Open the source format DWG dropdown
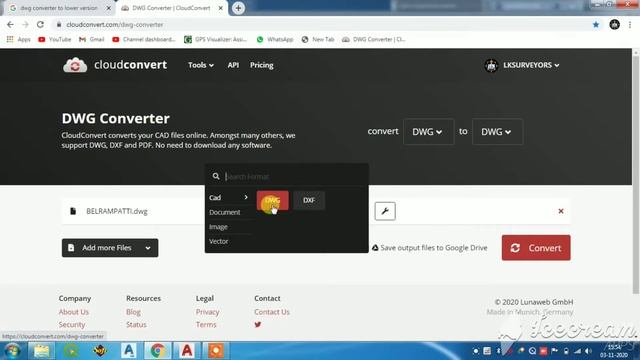 (x=428, y=131)
